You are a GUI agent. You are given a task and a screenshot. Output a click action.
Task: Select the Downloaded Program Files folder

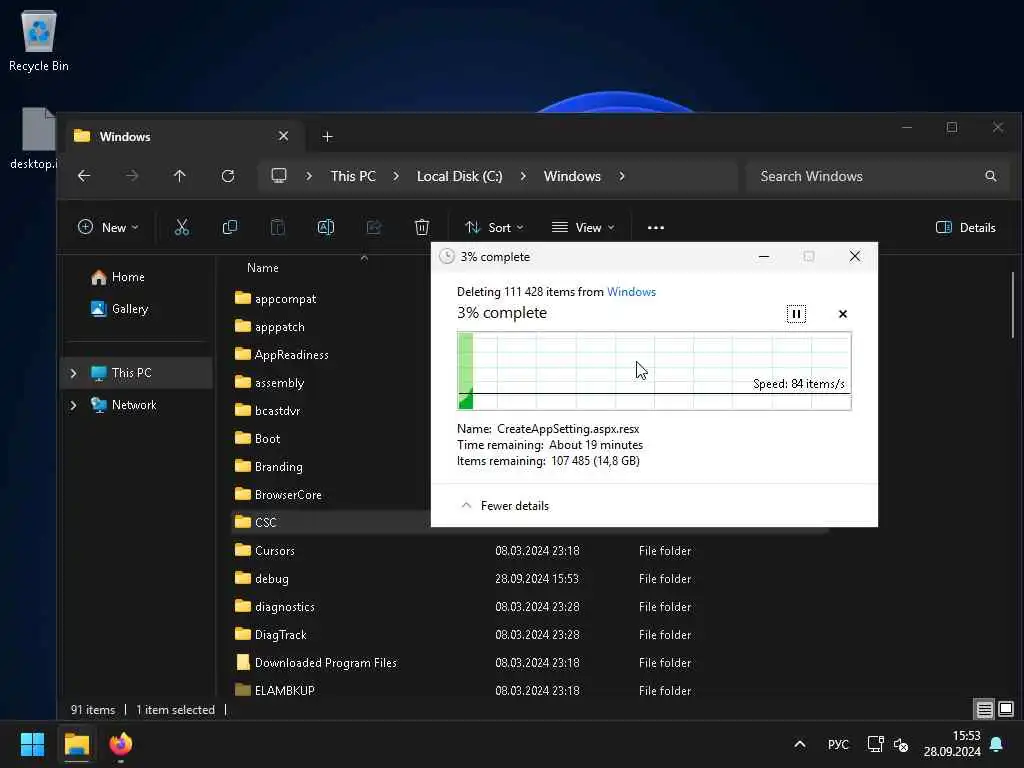(316, 663)
